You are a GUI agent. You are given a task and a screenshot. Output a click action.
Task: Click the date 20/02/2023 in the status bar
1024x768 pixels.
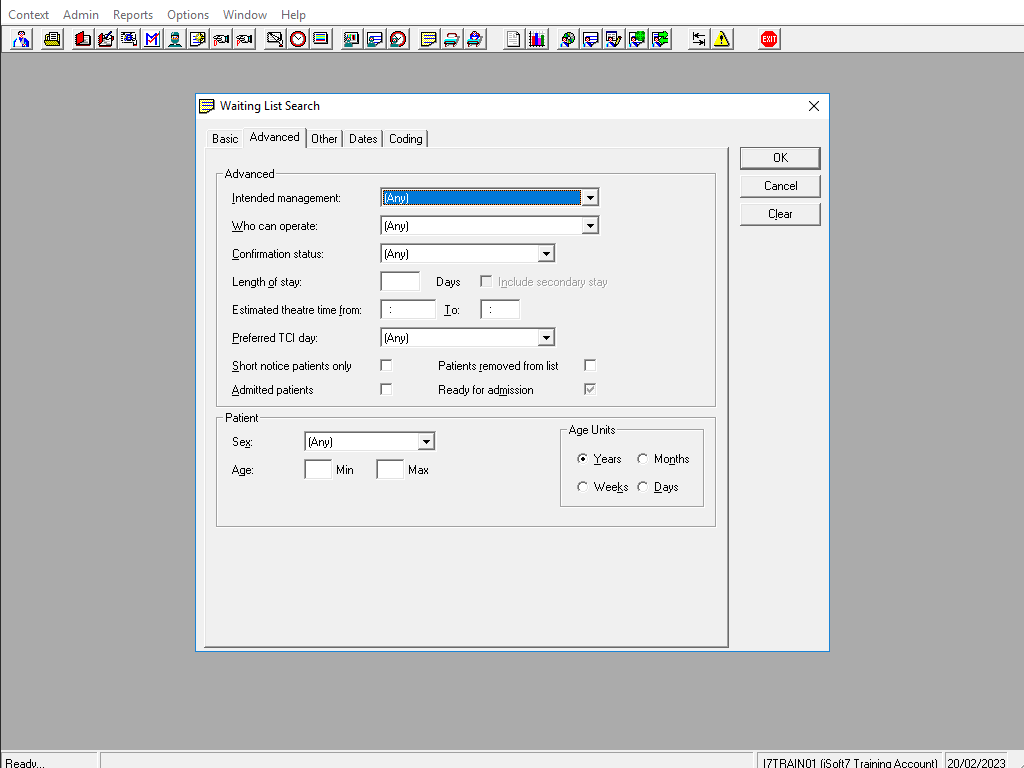pos(976,763)
